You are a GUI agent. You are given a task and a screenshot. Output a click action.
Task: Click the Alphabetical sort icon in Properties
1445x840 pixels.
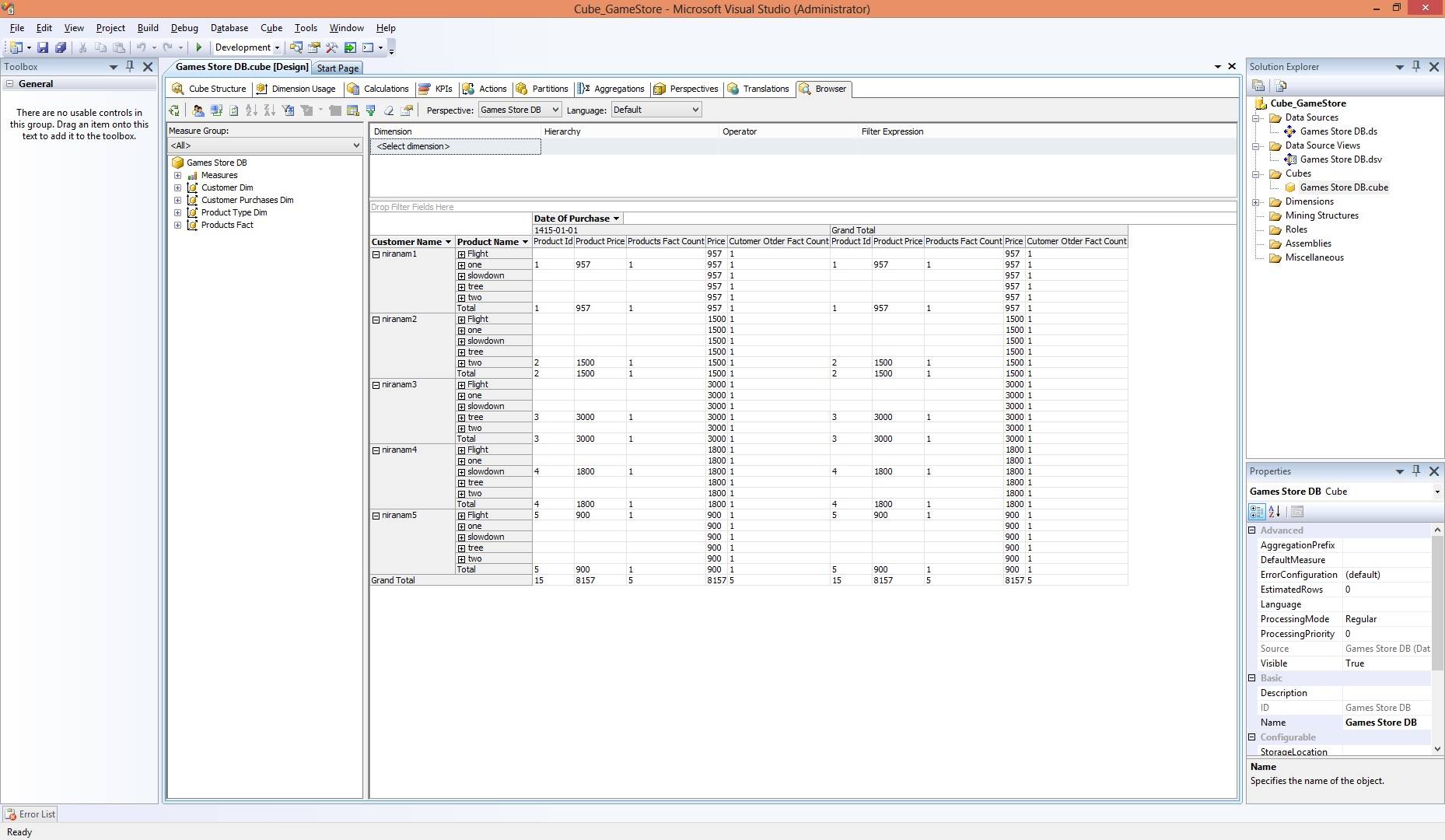coord(1274,512)
